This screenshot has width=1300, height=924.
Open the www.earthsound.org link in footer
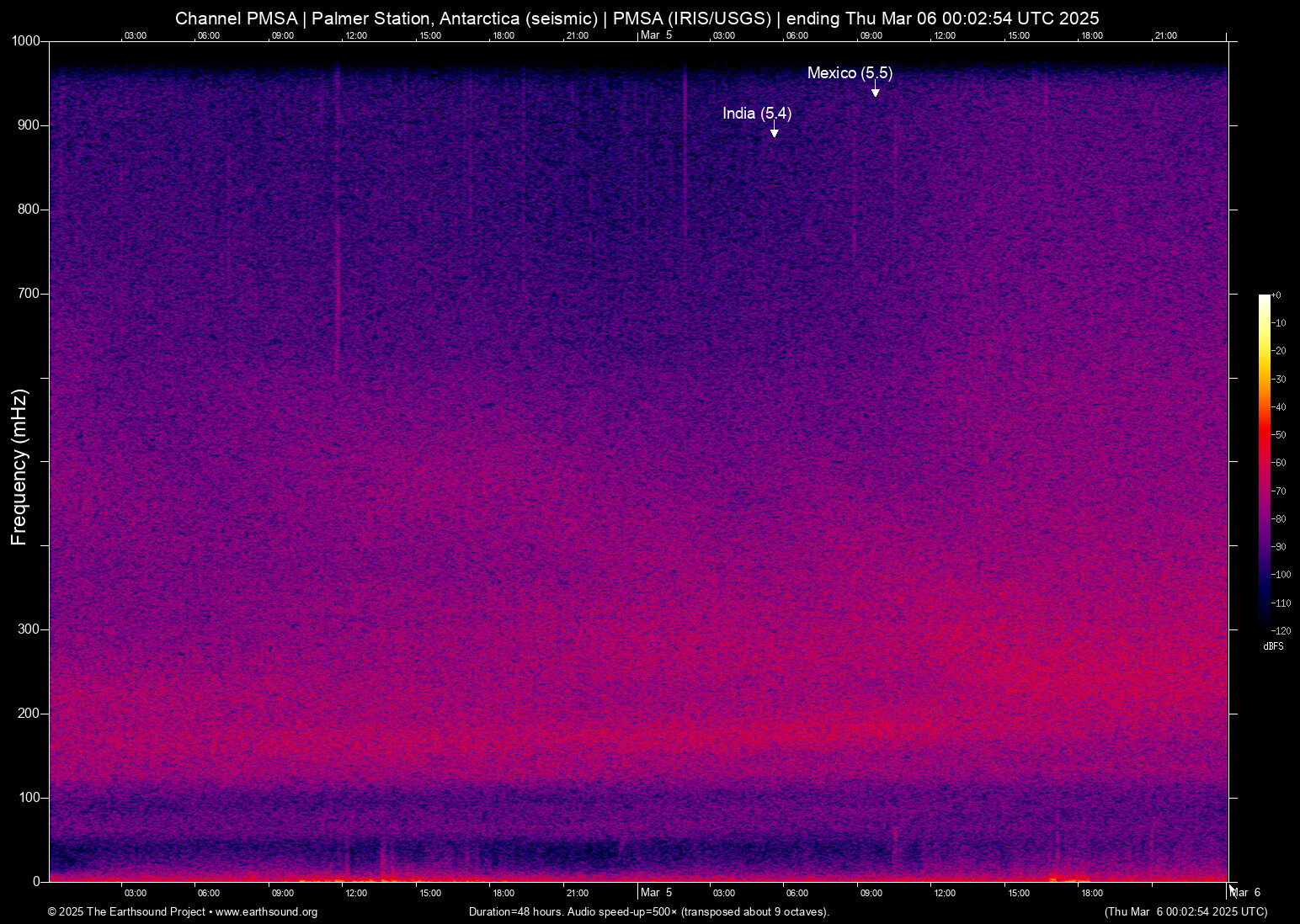[x=266, y=912]
